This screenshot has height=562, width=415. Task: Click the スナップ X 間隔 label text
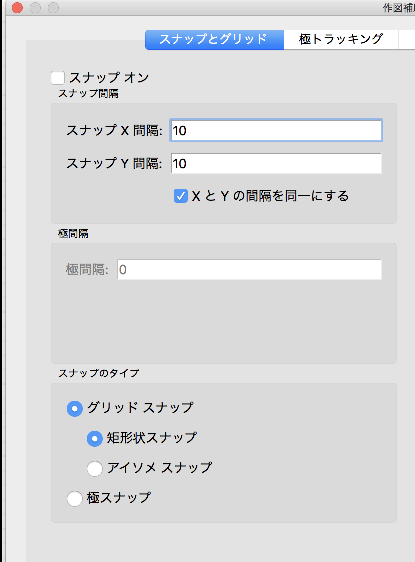tap(114, 130)
